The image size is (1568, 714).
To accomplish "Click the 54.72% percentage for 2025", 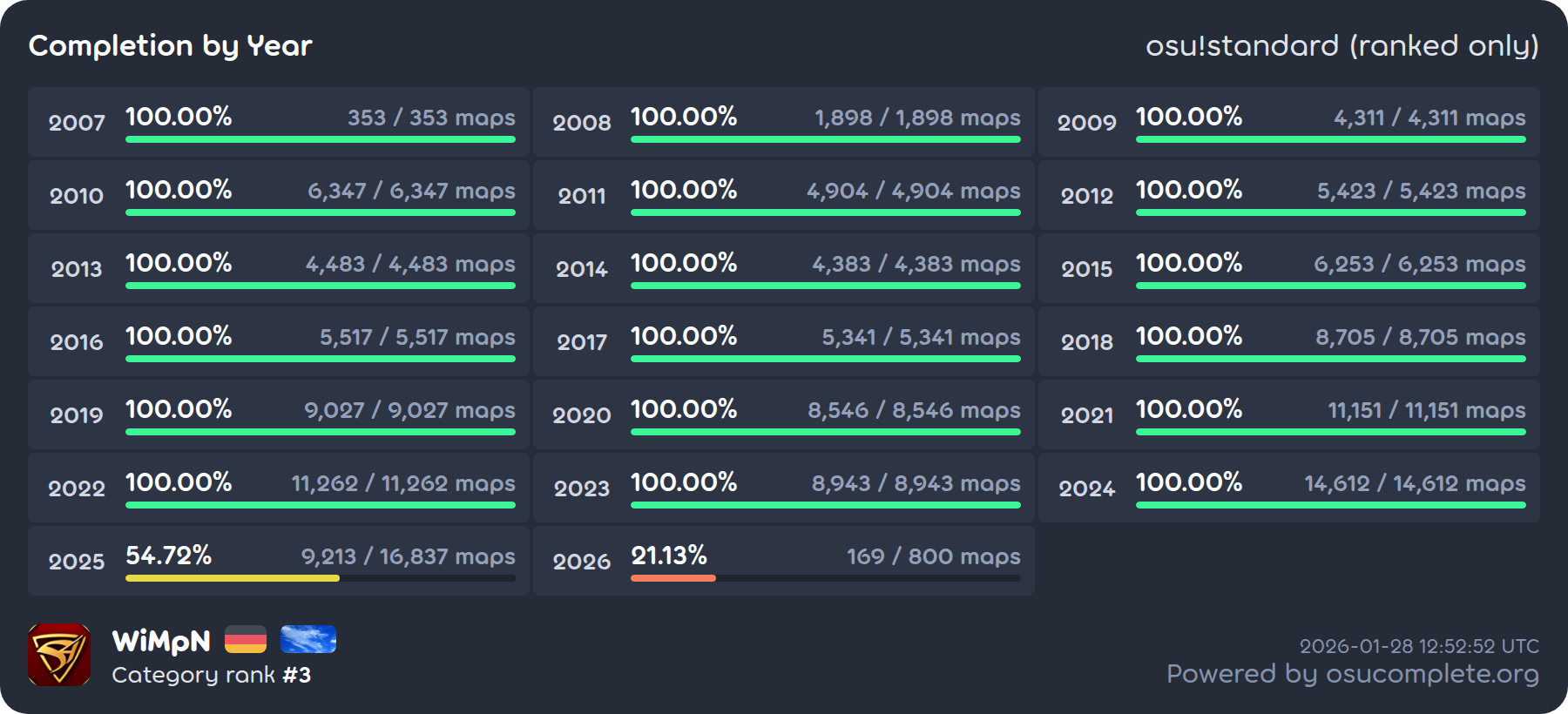I will [x=169, y=555].
